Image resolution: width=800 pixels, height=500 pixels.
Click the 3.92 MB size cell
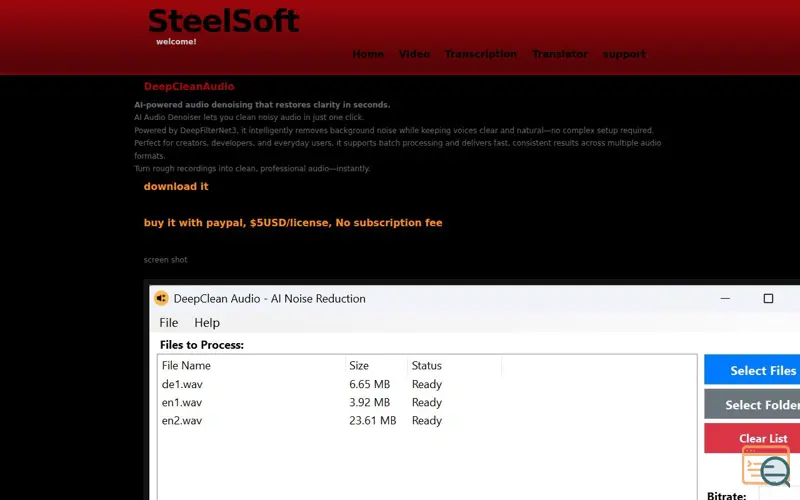pos(369,403)
